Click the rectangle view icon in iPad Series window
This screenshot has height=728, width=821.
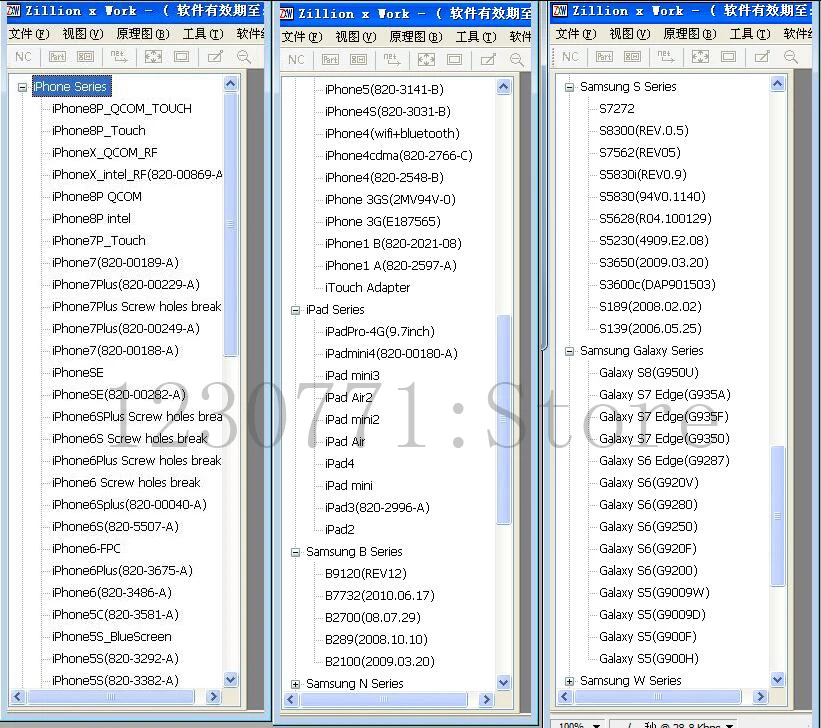454,60
